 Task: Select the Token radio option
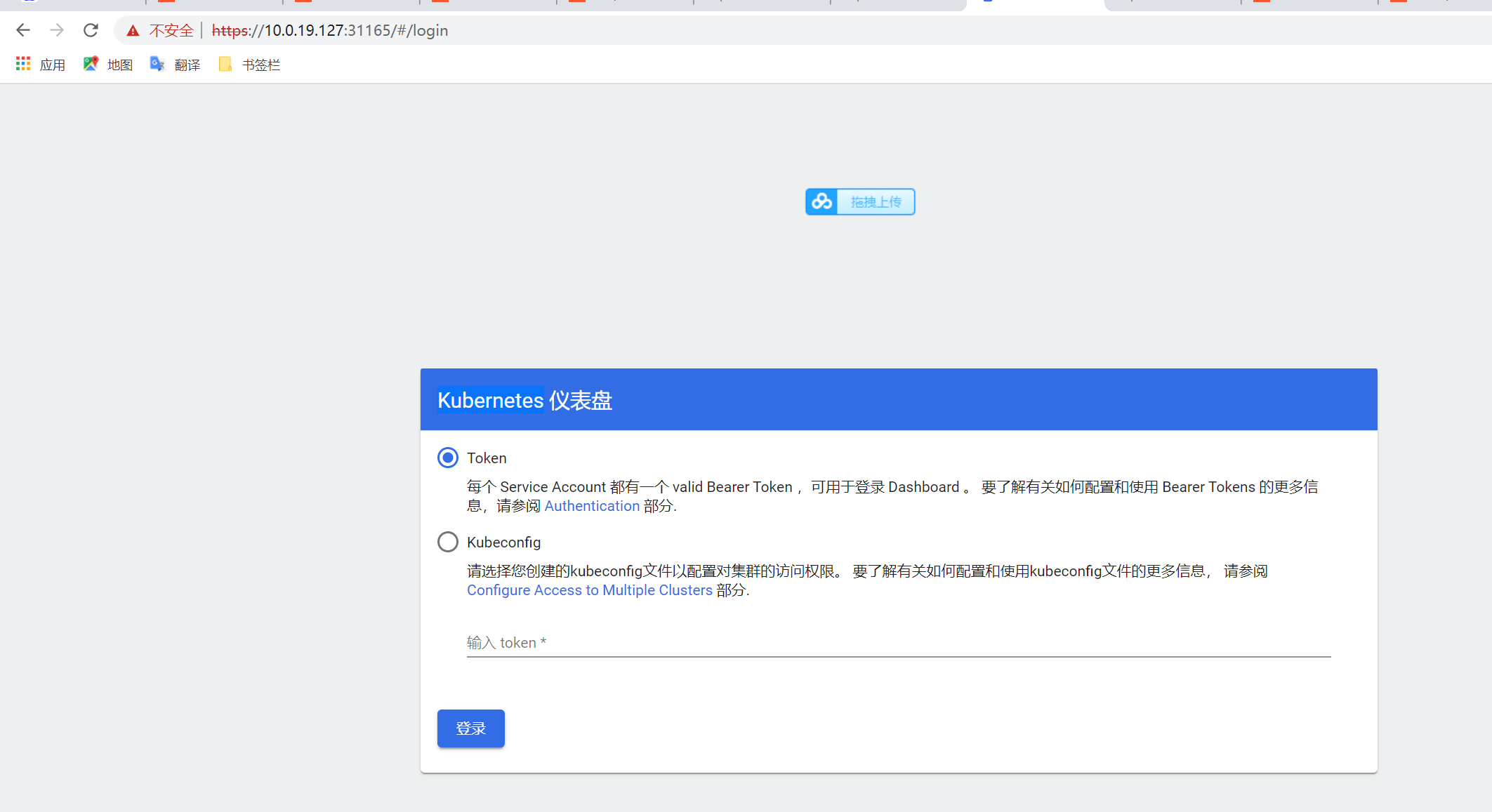coord(448,458)
